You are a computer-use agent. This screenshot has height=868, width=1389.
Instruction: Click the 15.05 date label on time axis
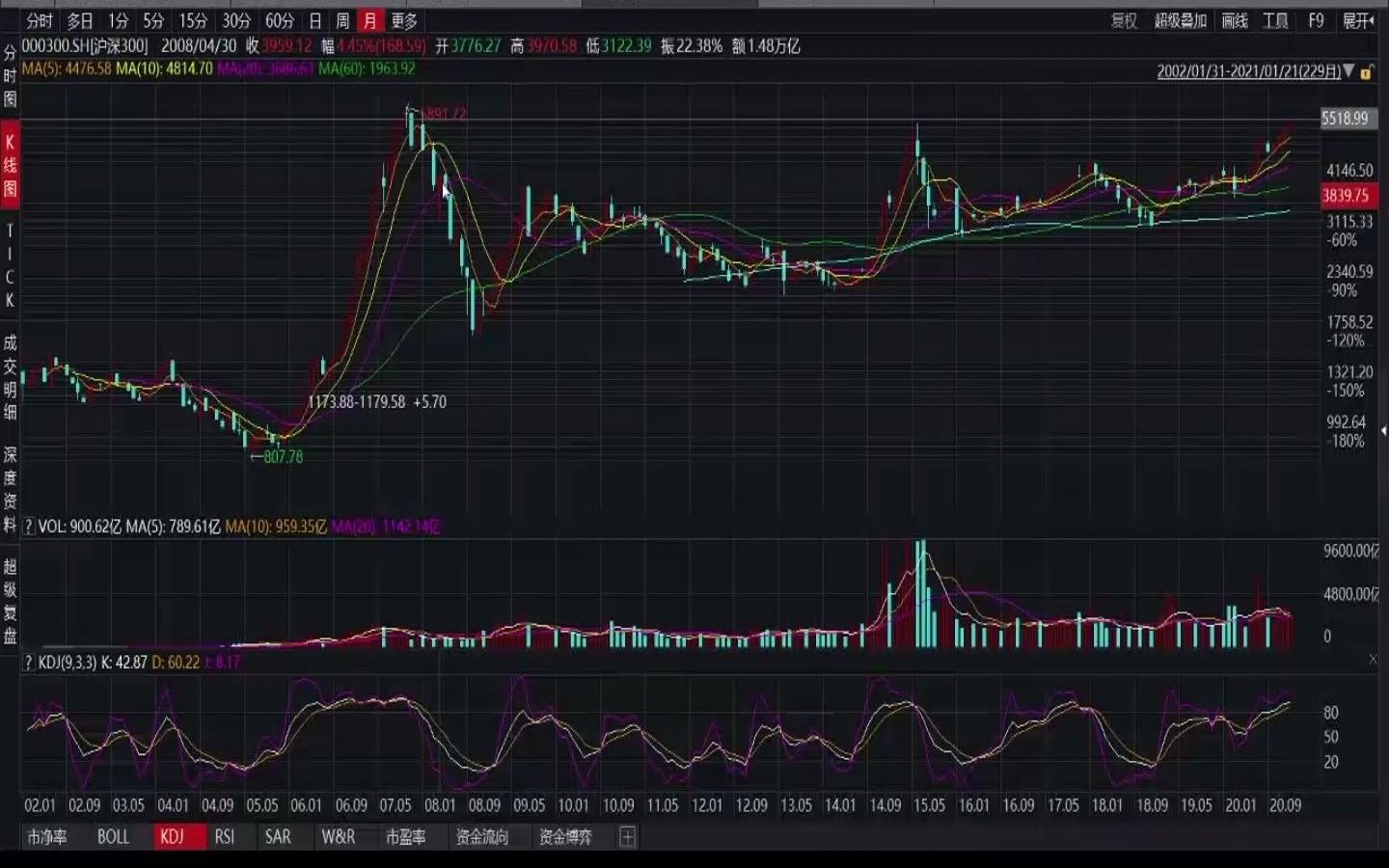929,805
